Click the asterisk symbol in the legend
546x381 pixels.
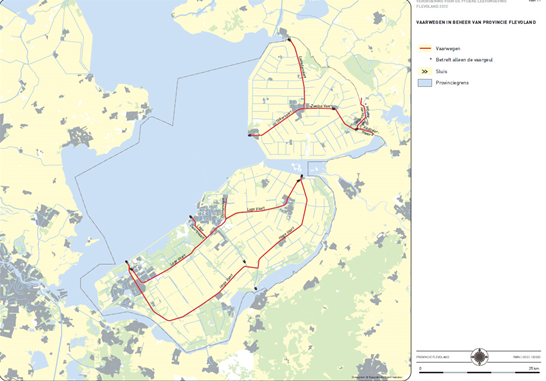[x=431, y=59]
